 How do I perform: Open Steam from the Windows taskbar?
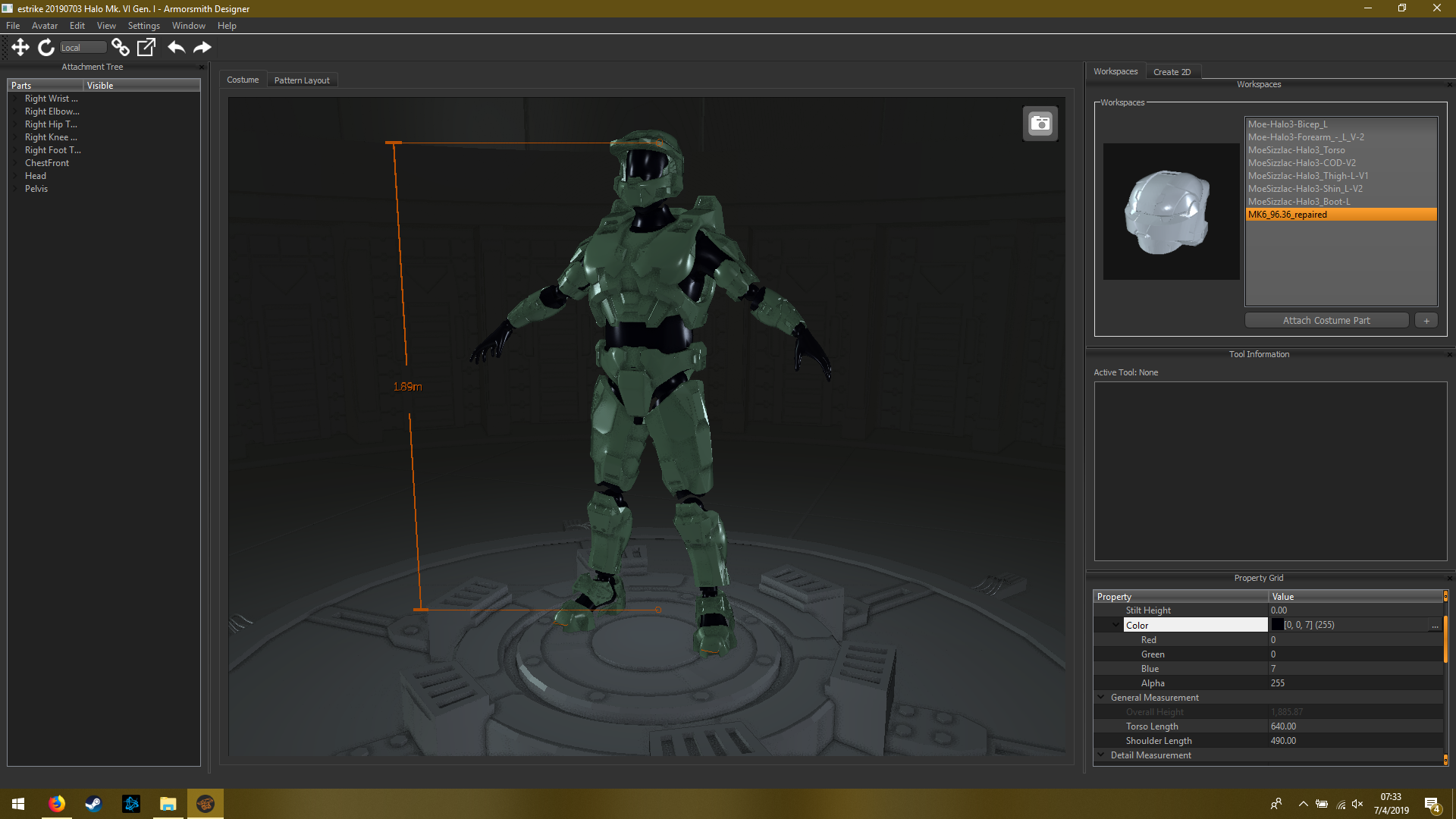[93, 804]
